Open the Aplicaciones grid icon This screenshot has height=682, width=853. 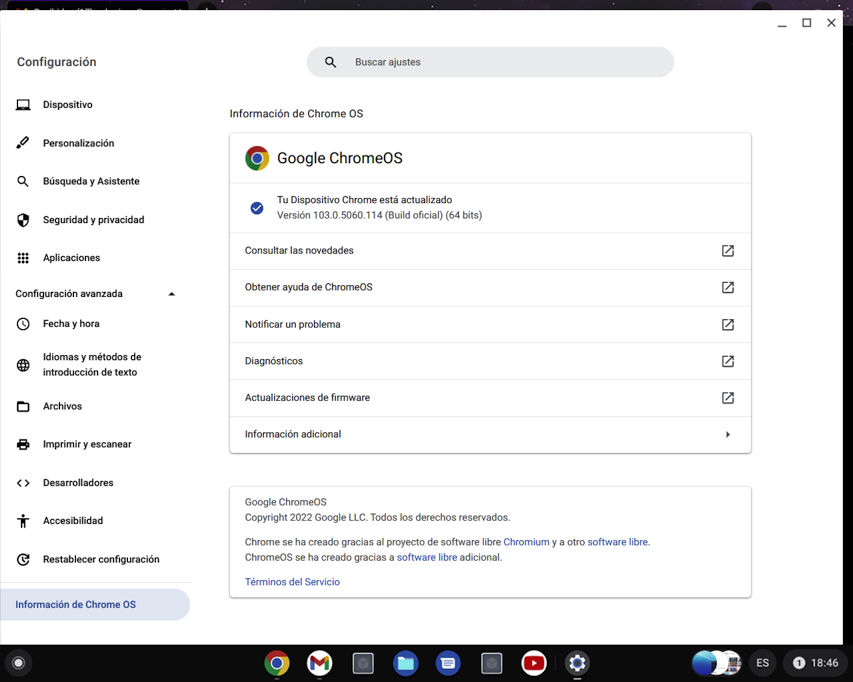(23, 258)
